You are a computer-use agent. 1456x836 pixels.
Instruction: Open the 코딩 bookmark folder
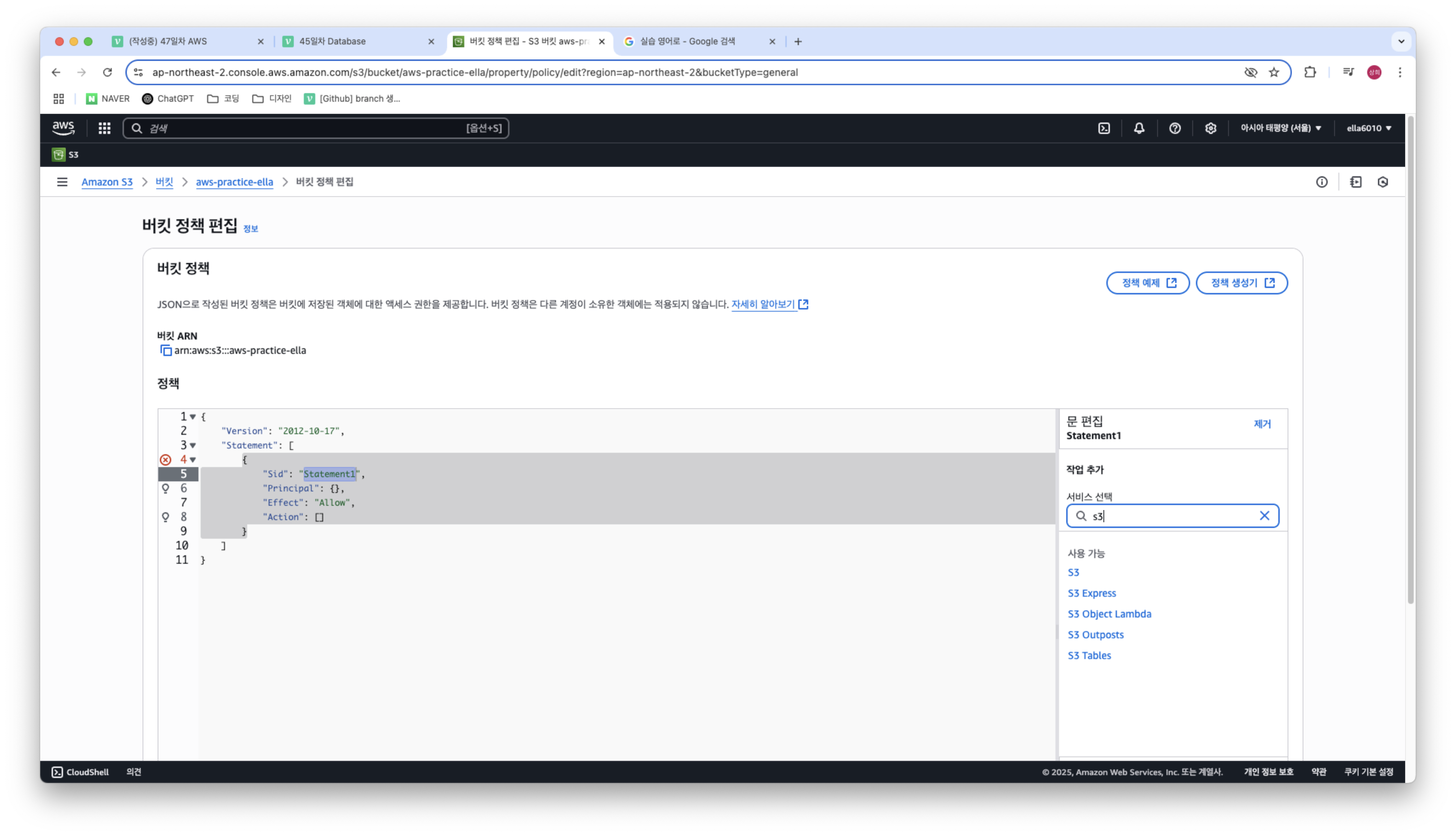223,99
